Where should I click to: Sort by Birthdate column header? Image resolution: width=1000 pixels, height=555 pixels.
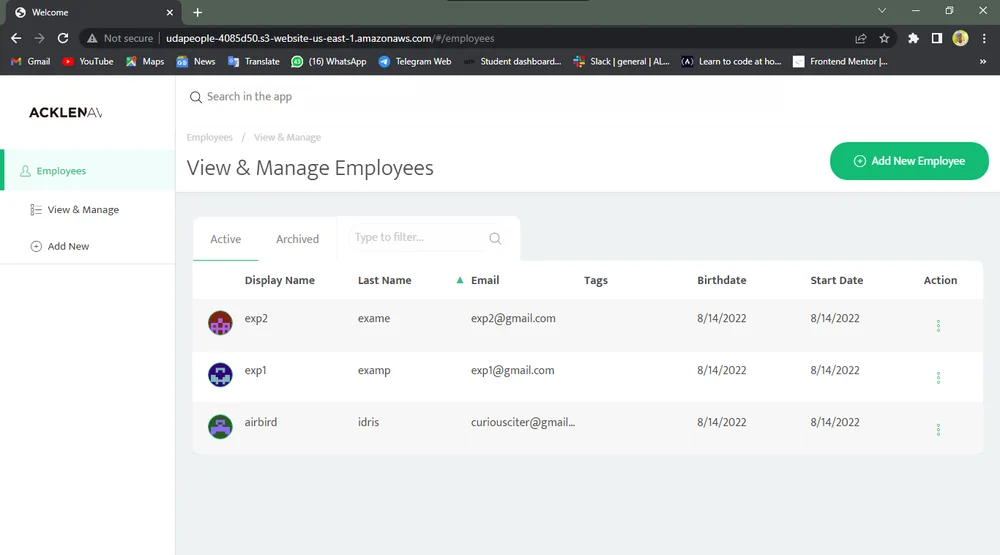pos(721,280)
